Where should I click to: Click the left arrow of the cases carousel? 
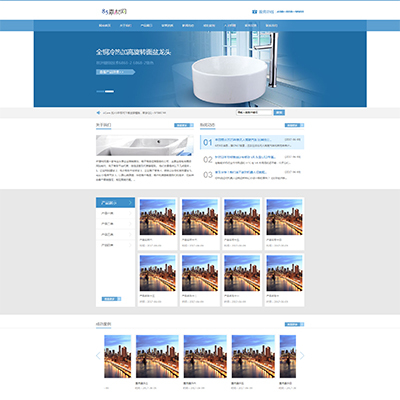pyautogui.click(x=98, y=356)
